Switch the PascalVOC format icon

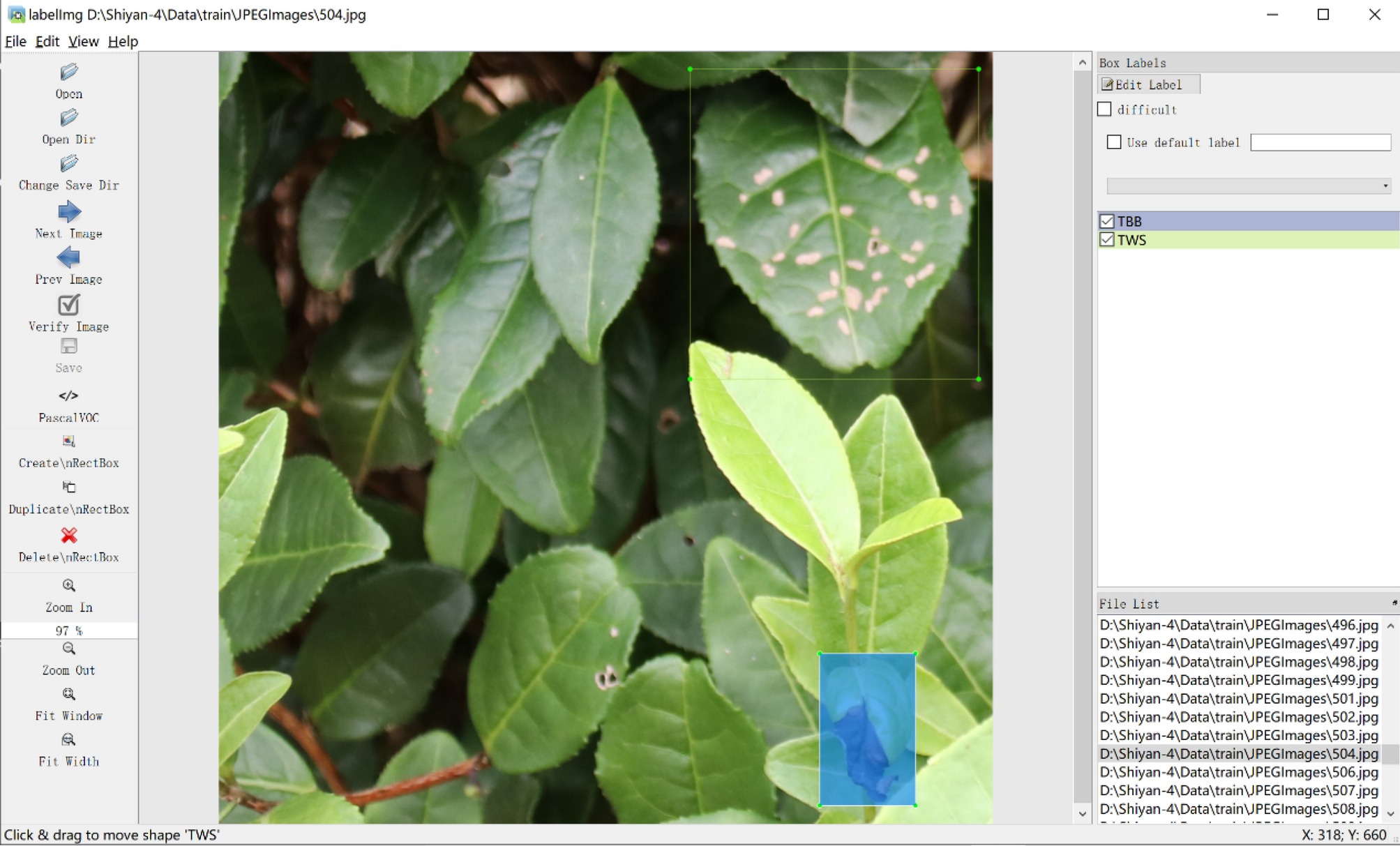tap(68, 395)
